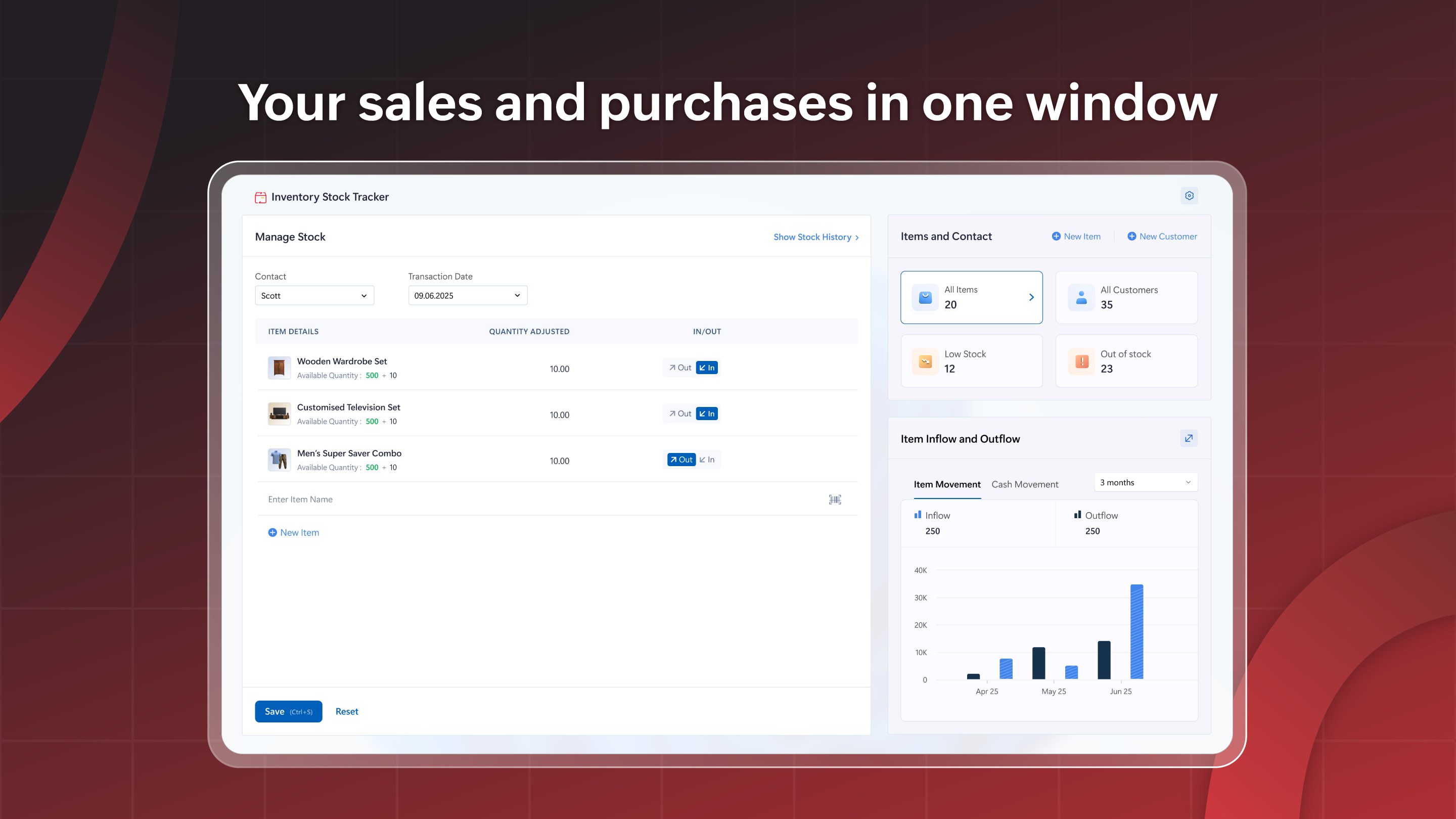Image resolution: width=1456 pixels, height=819 pixels.
Task: Open the All Customers card
Action: click(1126, 297)
